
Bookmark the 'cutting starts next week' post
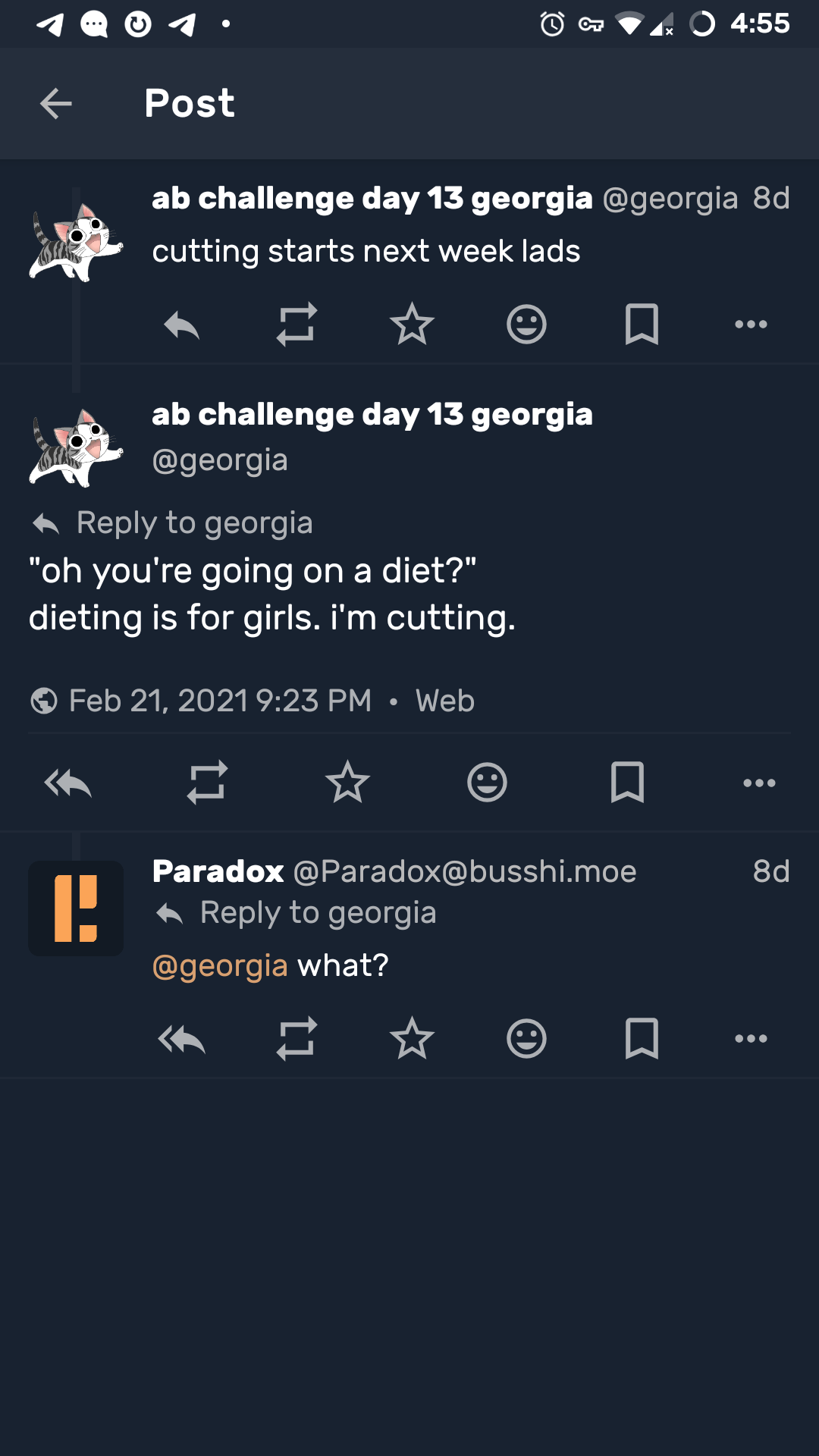(642, 325)
